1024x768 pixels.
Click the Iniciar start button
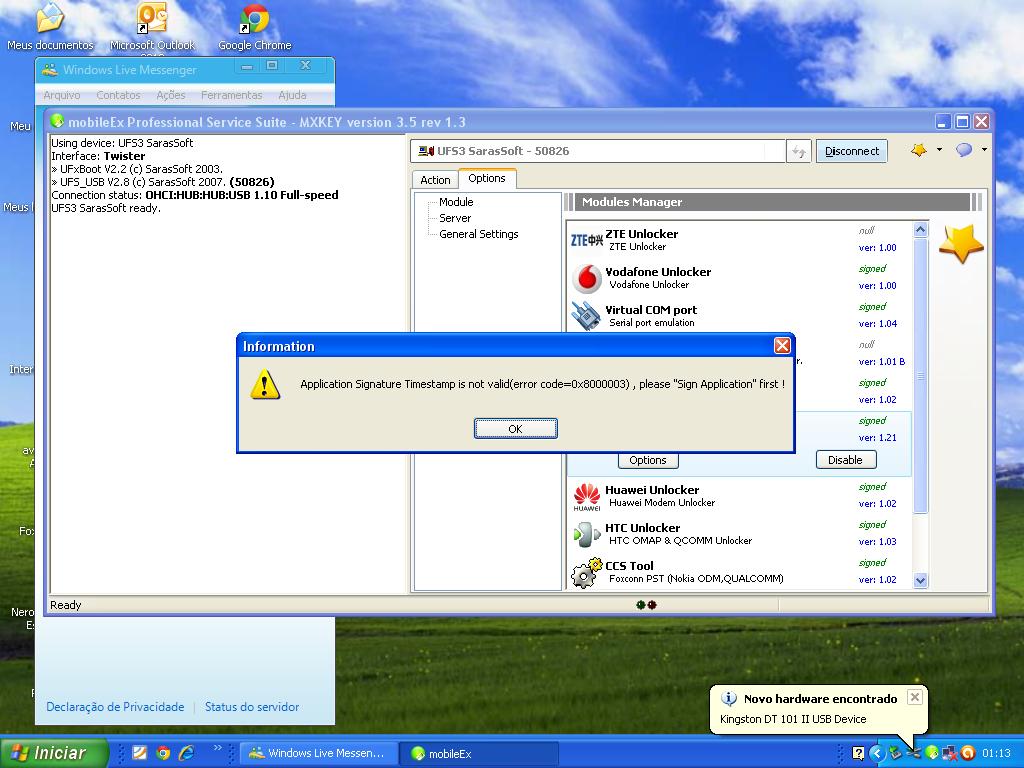pos(54,753)
